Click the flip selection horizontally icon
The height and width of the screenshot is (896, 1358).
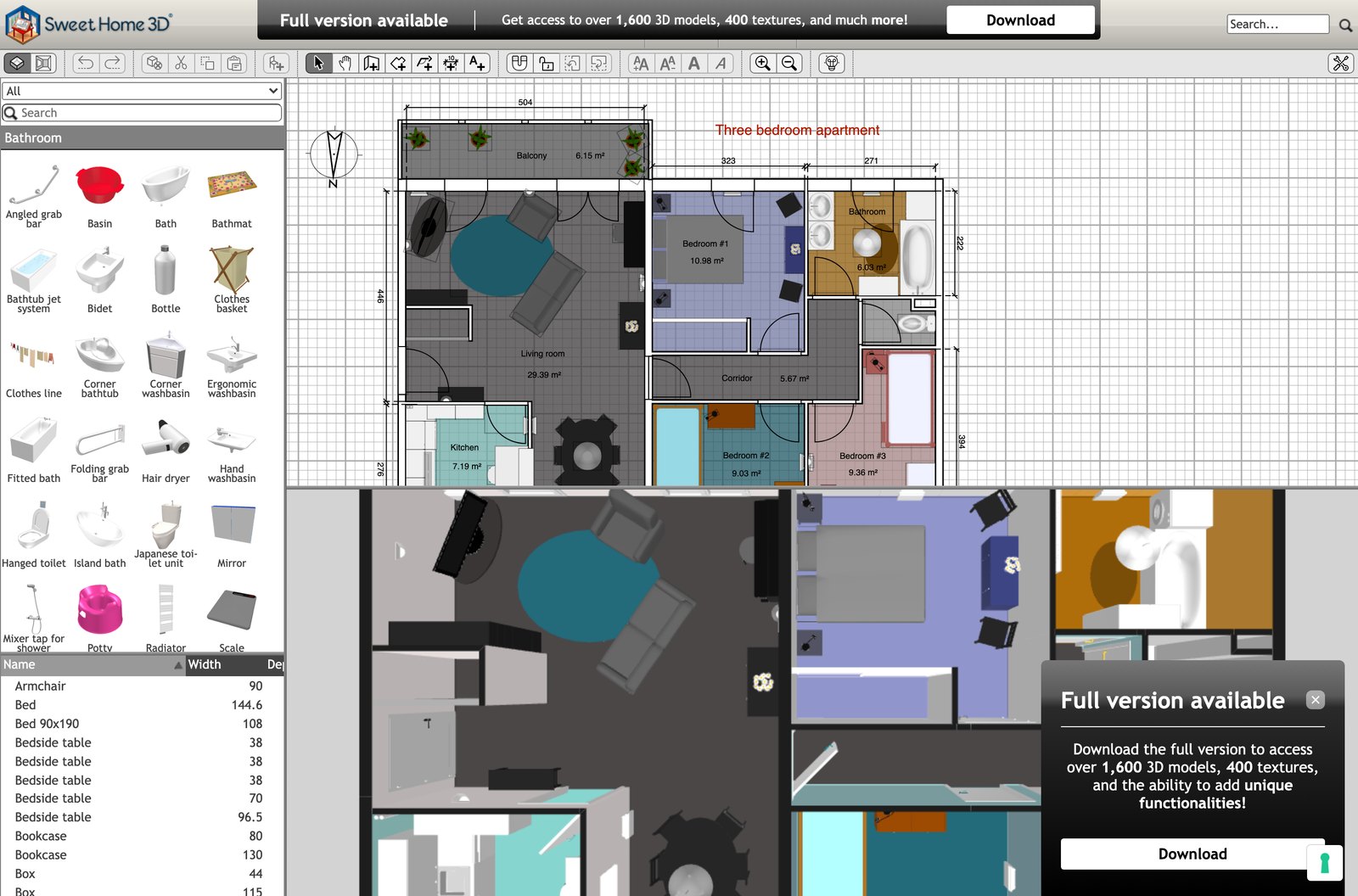[x=573, y=63]
